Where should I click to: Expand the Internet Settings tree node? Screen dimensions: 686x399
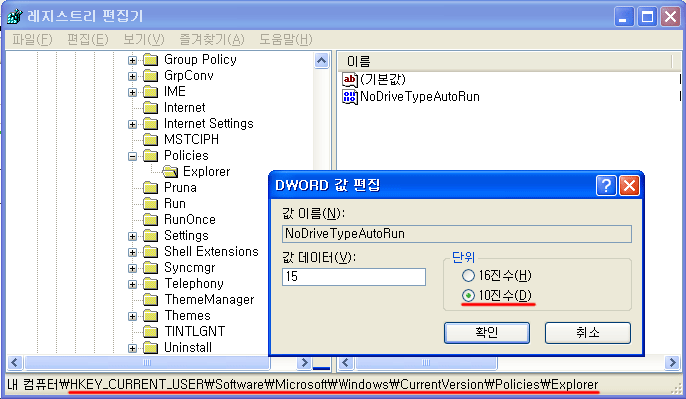click(132, 124)
